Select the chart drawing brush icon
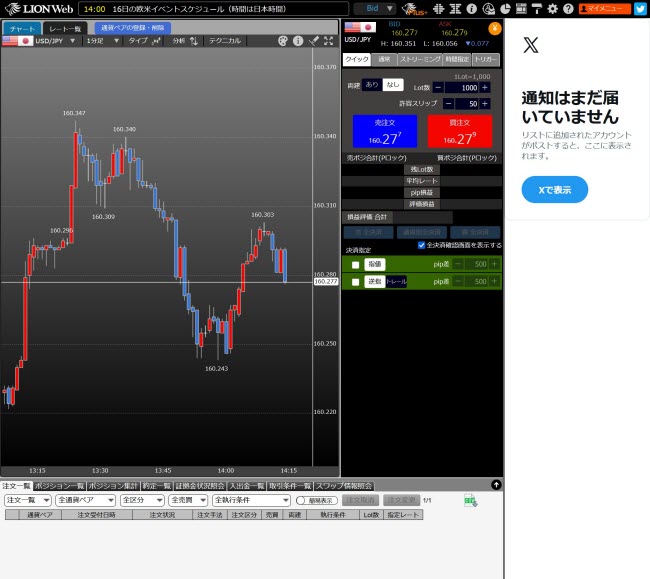This screenshot has height=579, width=650. [314, 41]
